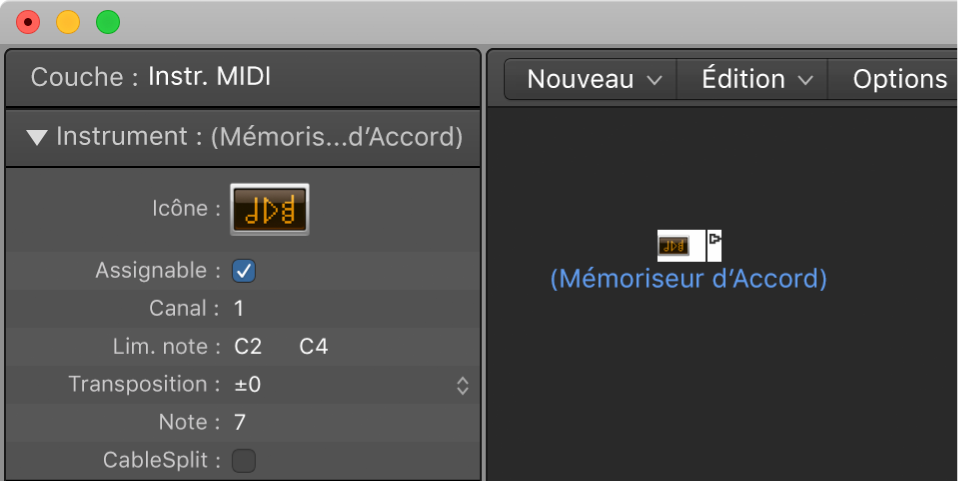Click the yellow minimize window button
Screen dimensions: 958x481
tap(68, 21)
